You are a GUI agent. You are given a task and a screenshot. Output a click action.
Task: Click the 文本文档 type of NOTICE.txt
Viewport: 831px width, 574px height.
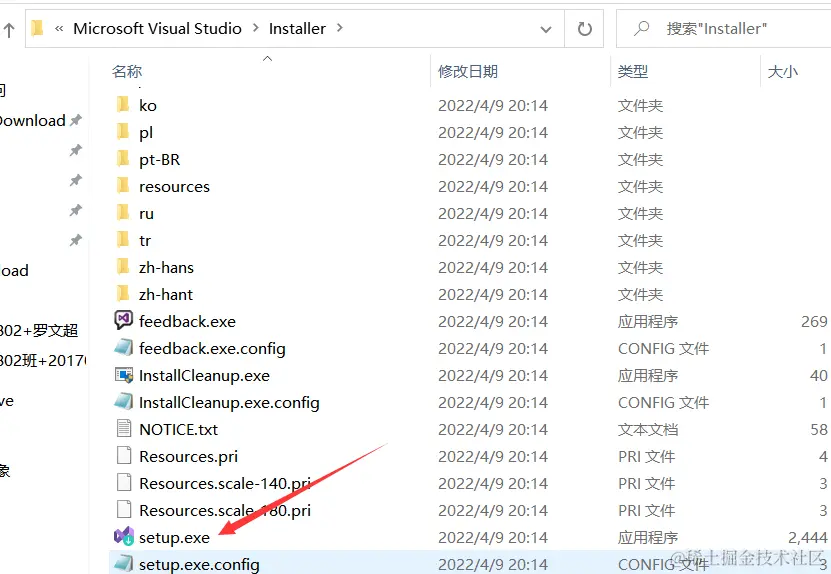(x=648, y=429)
